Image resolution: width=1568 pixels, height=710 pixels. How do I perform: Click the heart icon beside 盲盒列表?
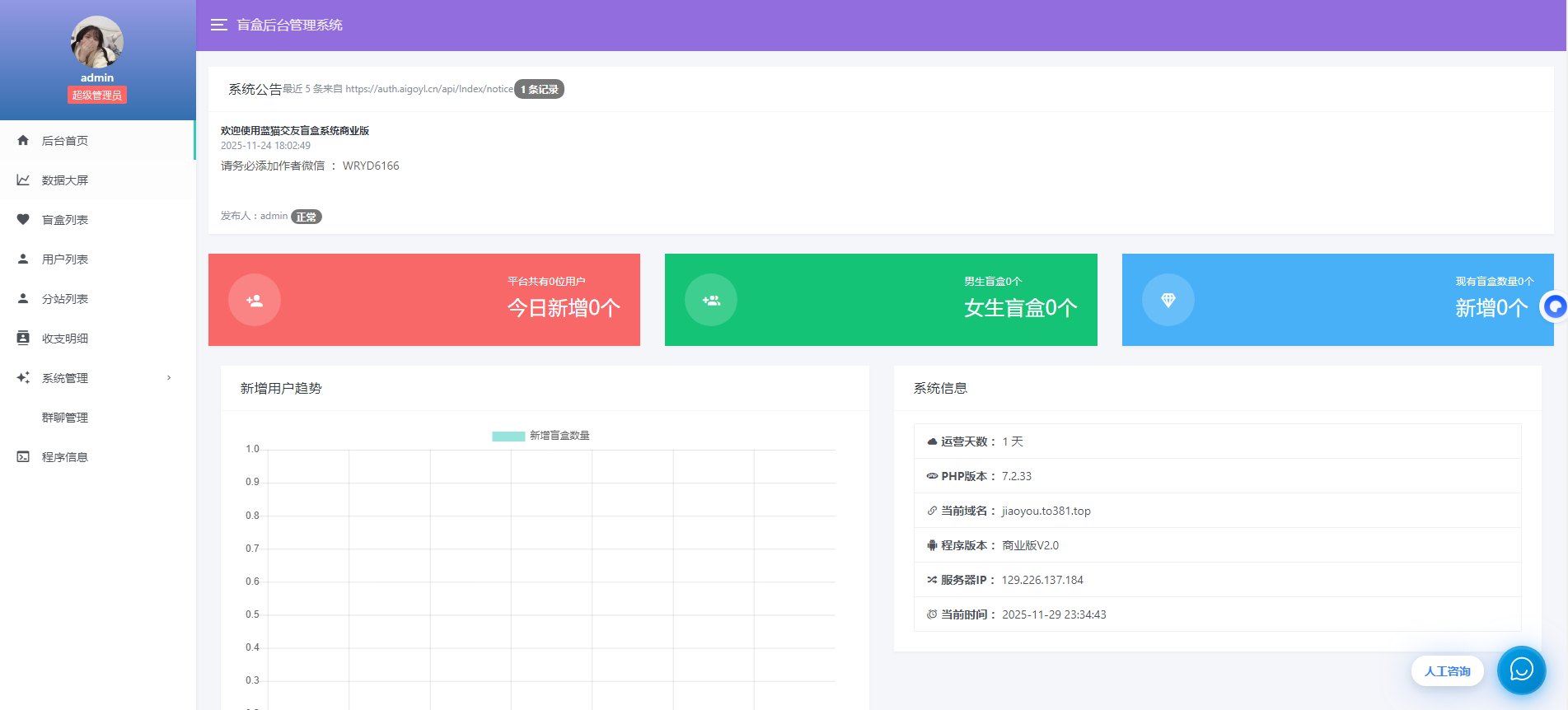23,220
